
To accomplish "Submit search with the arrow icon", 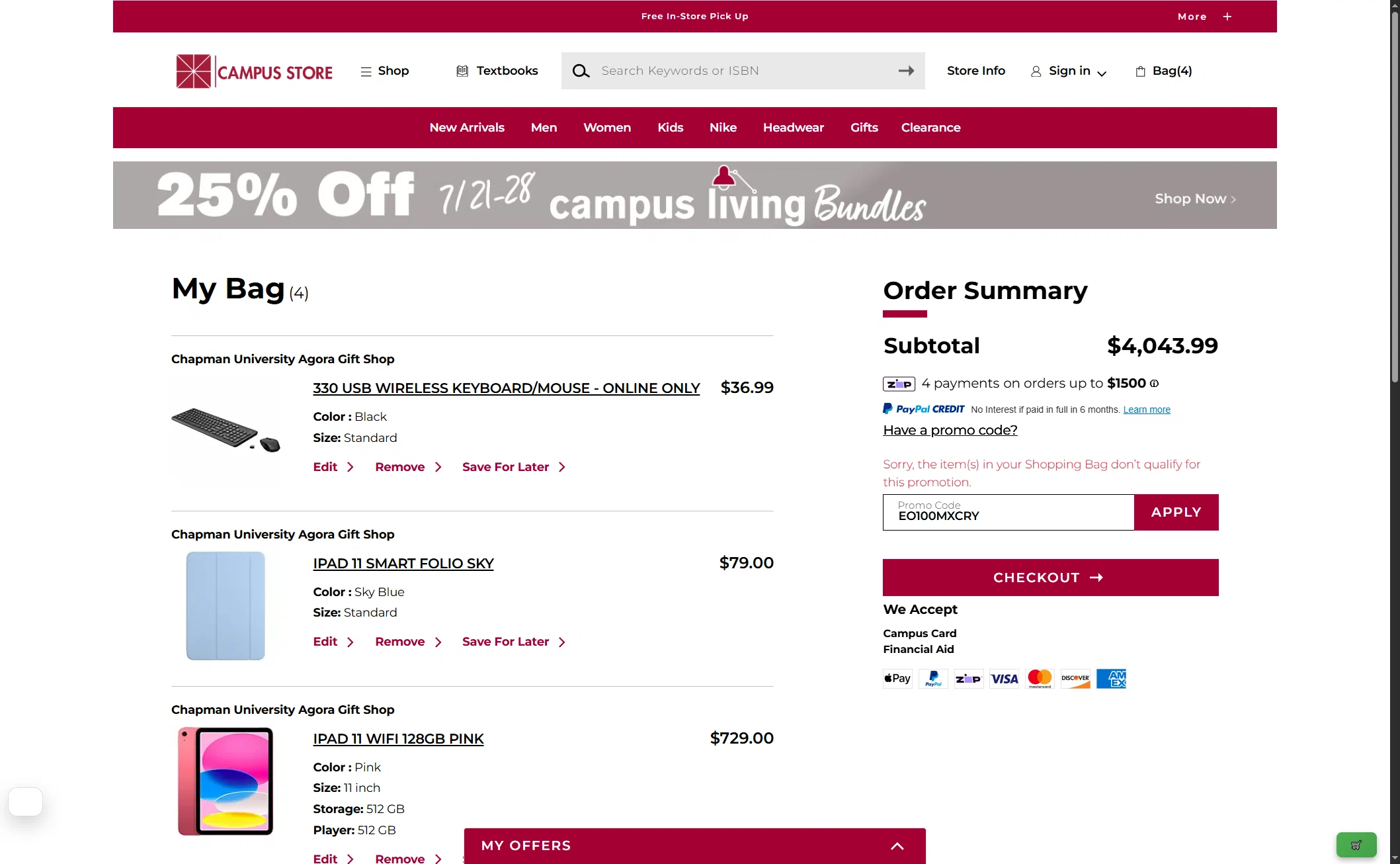I will tap(906, 71).
